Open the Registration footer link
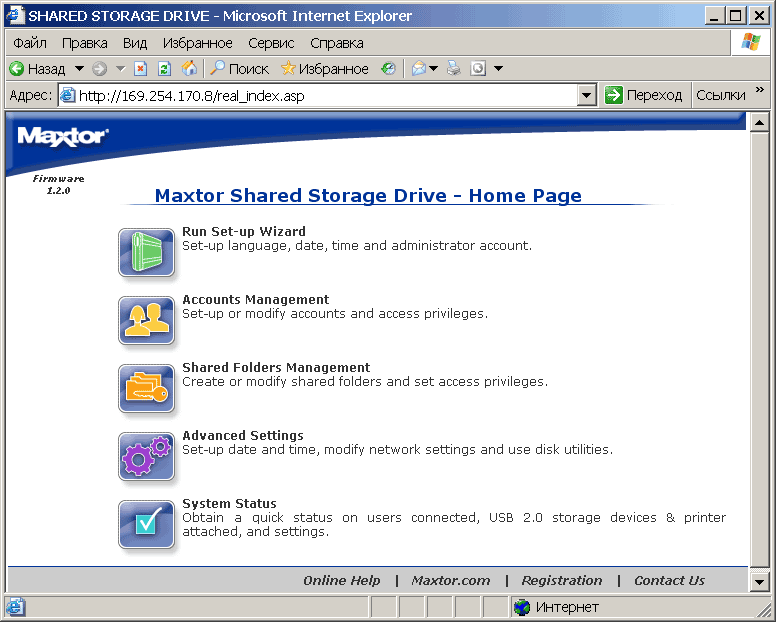This screenshot has width=776, height=622. (x=562, y=580)
